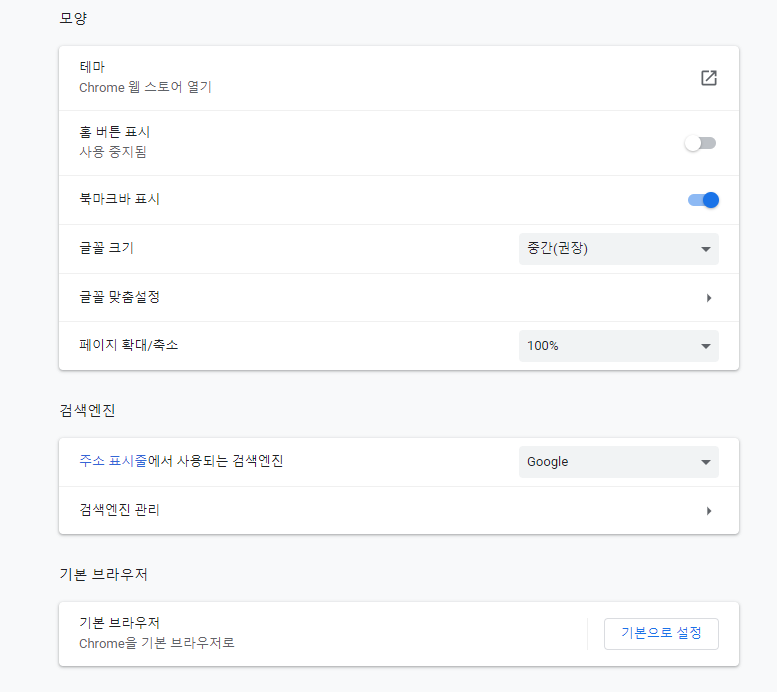This screenshot has height=692, width=777.
Task: Open the Chrome 웹 스토어 열기 theme row
Action: 399,78
